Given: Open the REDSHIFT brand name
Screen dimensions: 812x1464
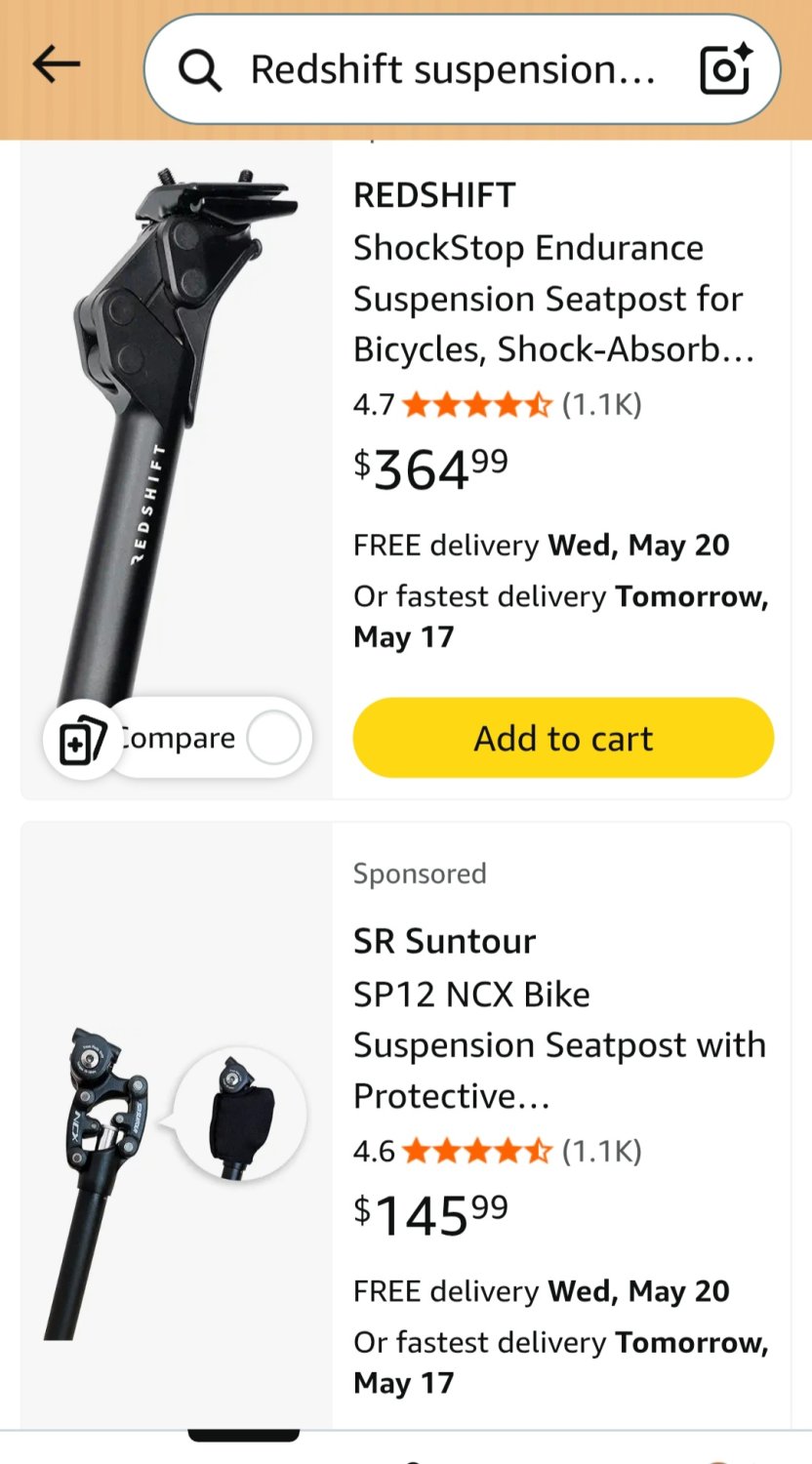Looking at the screenshot, I should click(x=434, y=195).
